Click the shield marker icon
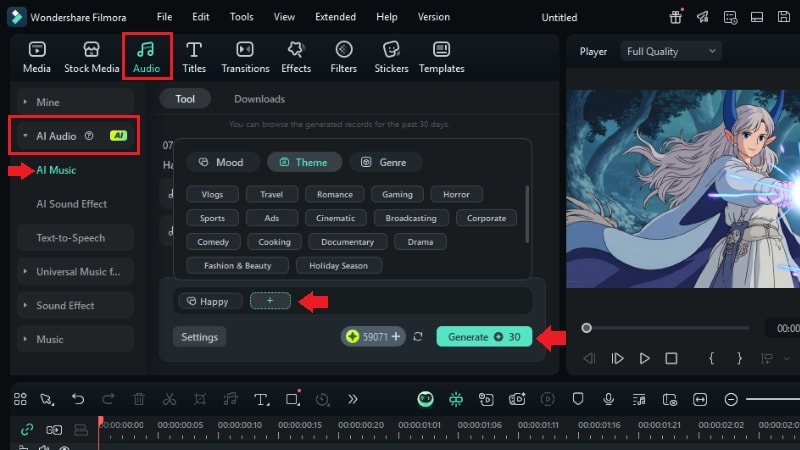 [578, 398]
